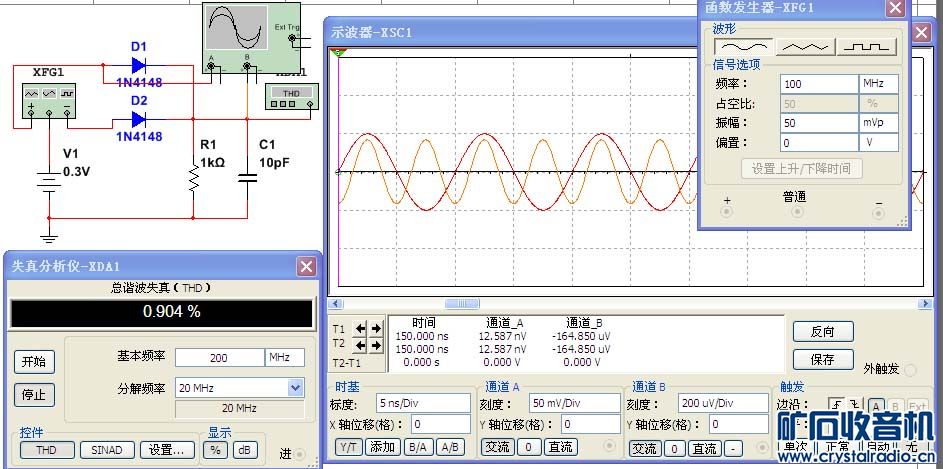Image resolution: width=943 pixels, height=469 pixels.
Task: Click the 保存 (Save) button
Action: click(823, 360)
